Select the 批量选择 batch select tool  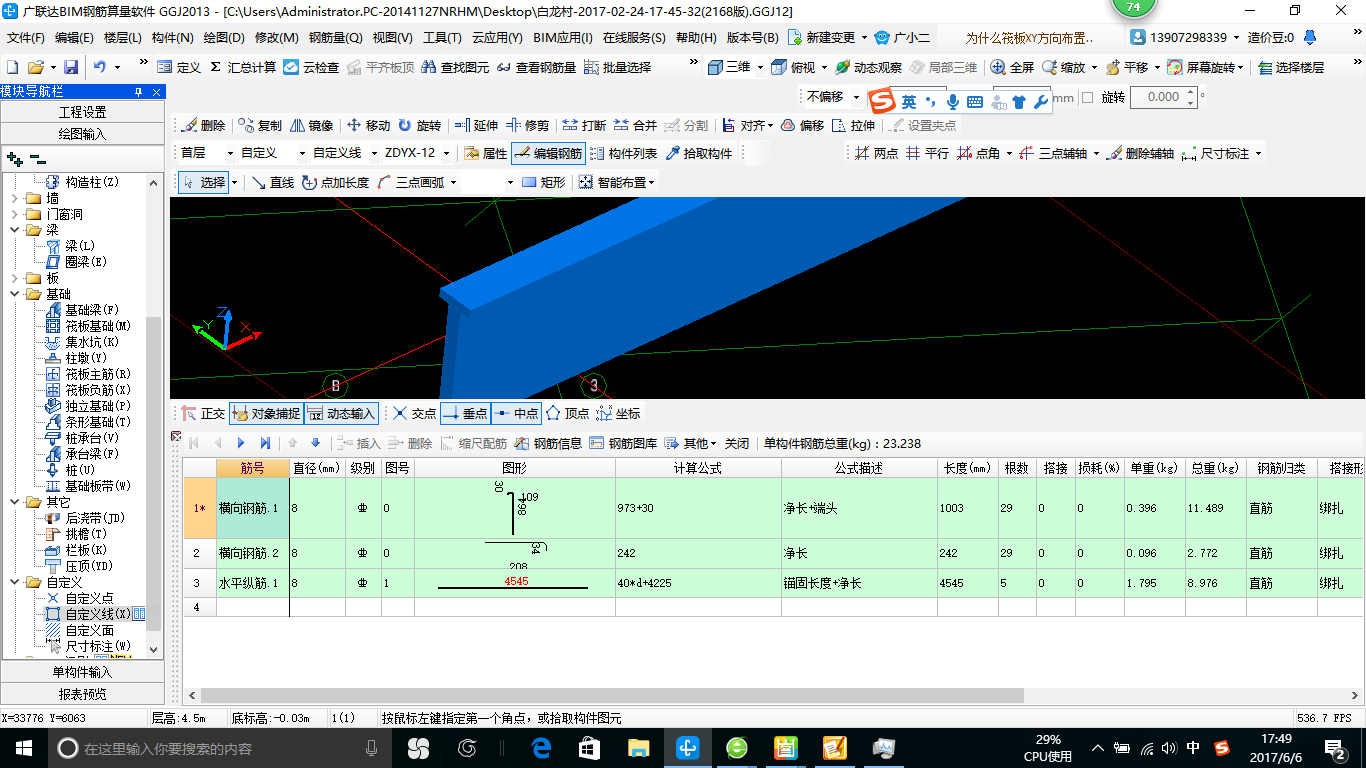(617, 67)
